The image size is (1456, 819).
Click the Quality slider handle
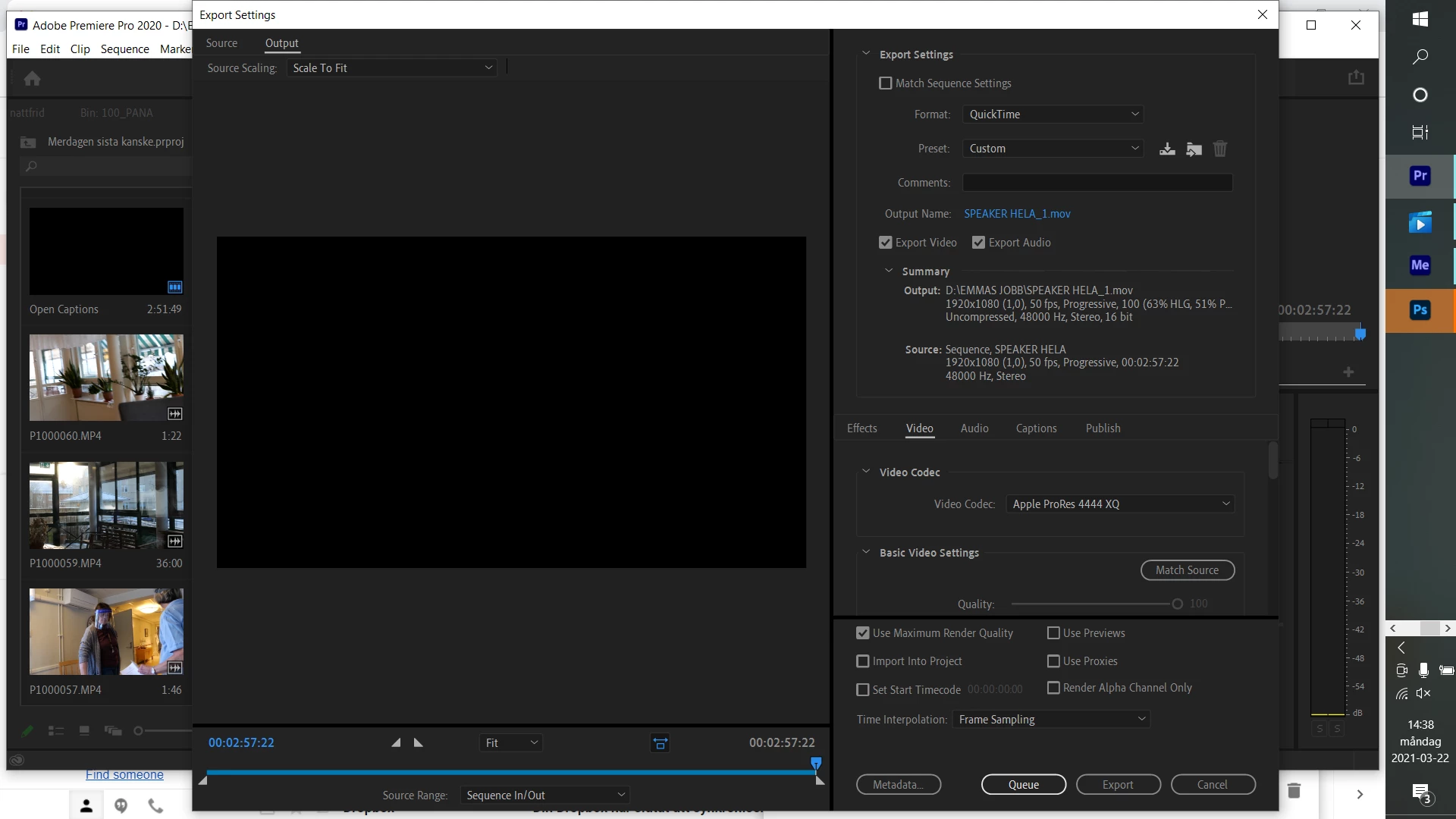tap(1177, 604)
